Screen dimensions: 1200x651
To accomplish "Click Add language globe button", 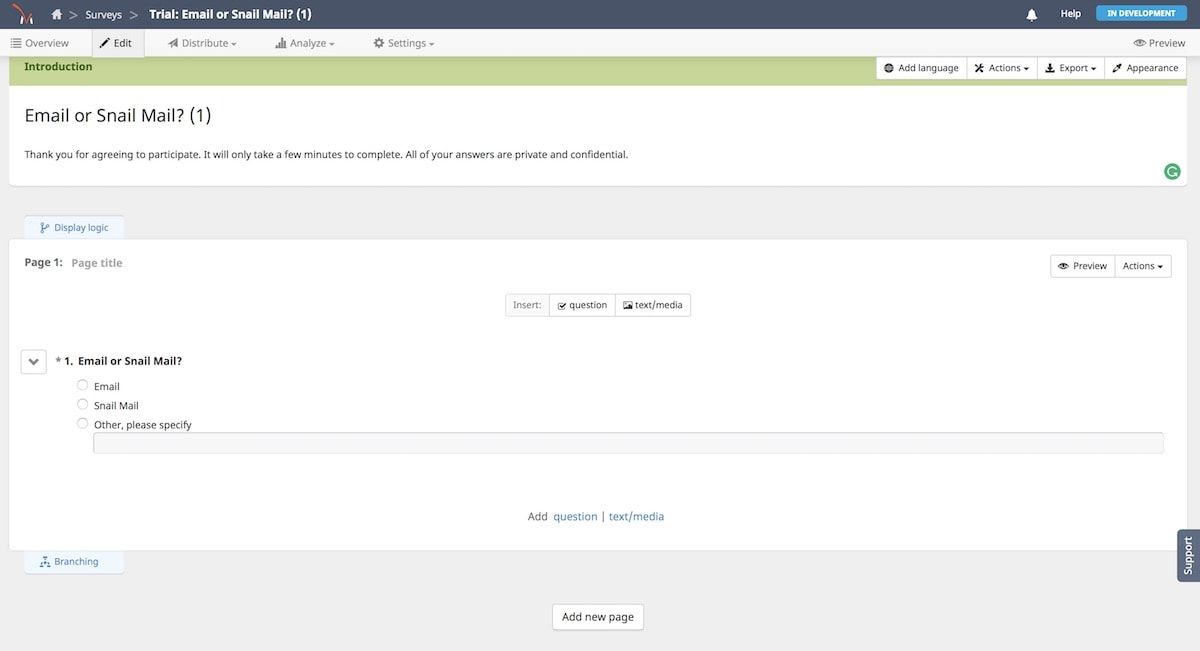I will click(x=921, y=68).
